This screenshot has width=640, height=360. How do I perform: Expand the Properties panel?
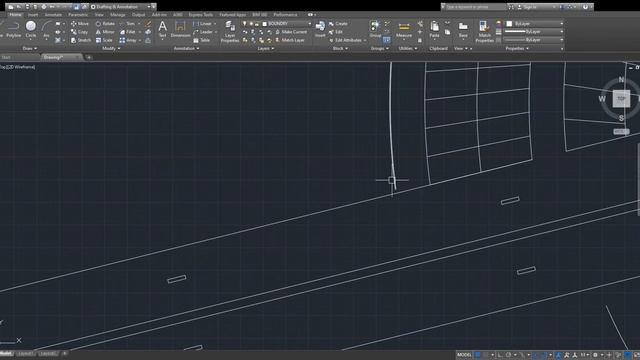517,48
